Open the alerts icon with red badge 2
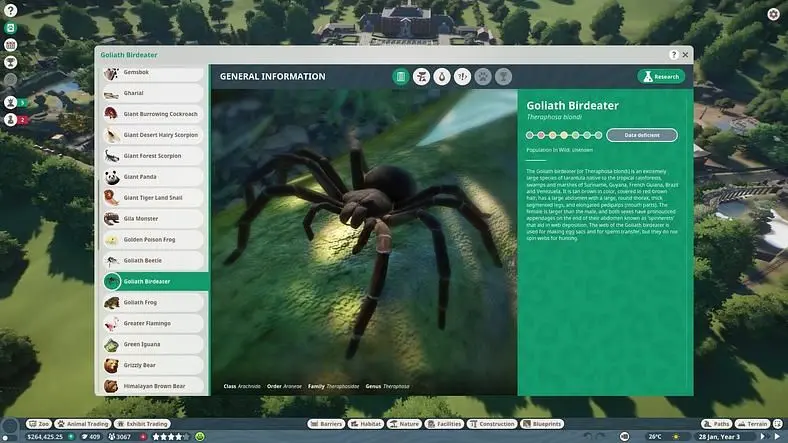Image resolution: width=788 pixels, height=443 pixels. click(11, 120)
